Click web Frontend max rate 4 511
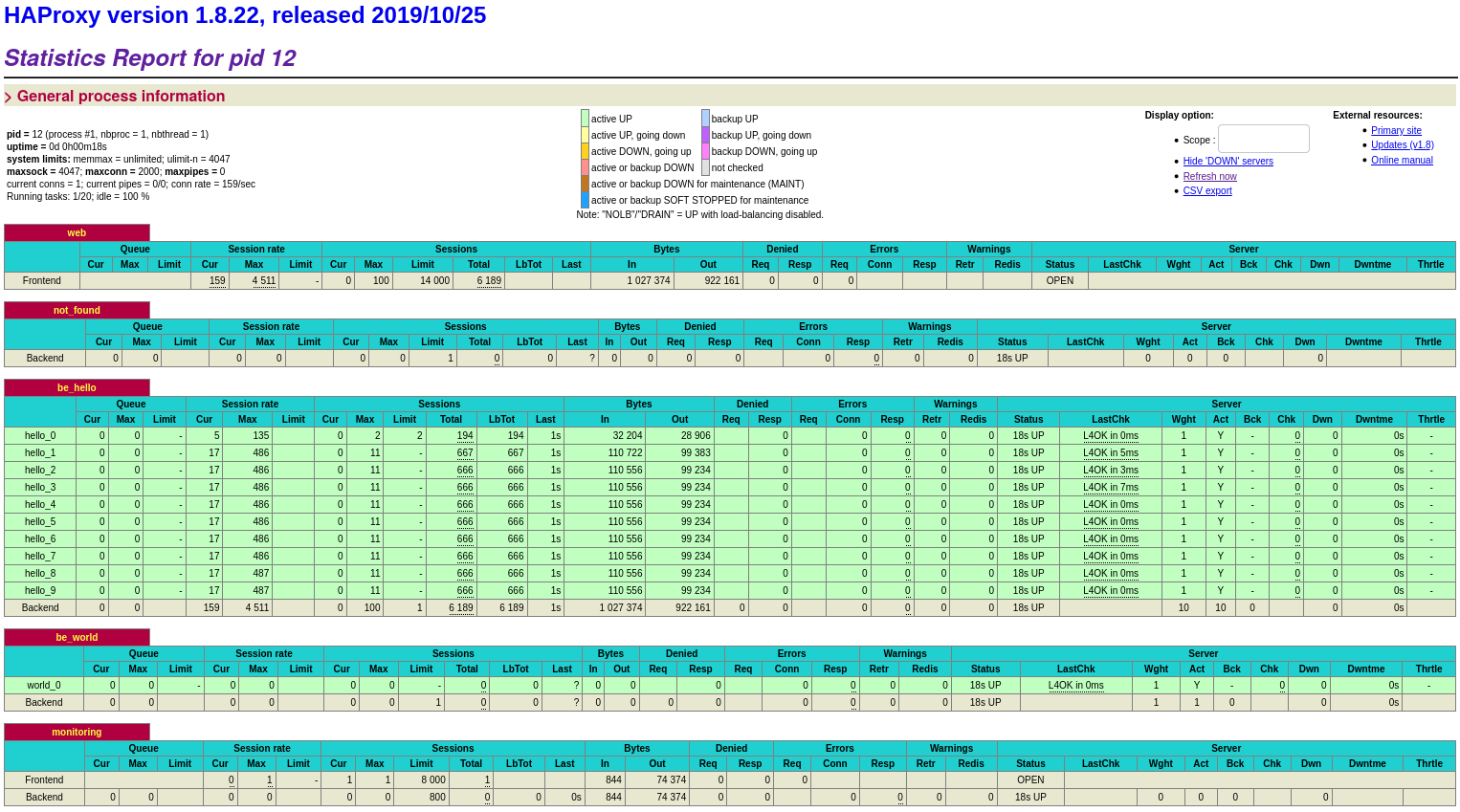 coord(264,281)
